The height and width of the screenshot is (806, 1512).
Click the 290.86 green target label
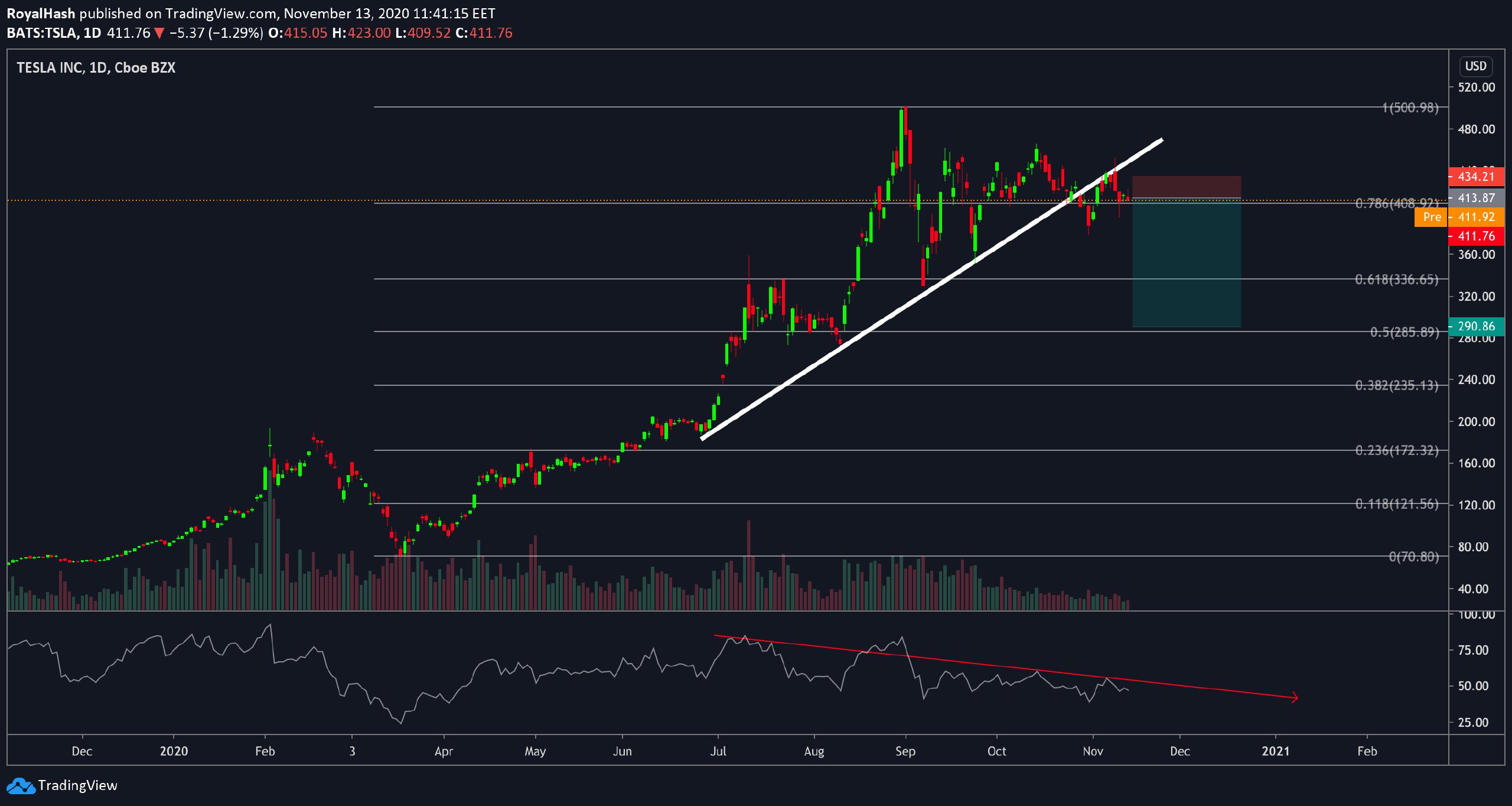(1476, 326)
